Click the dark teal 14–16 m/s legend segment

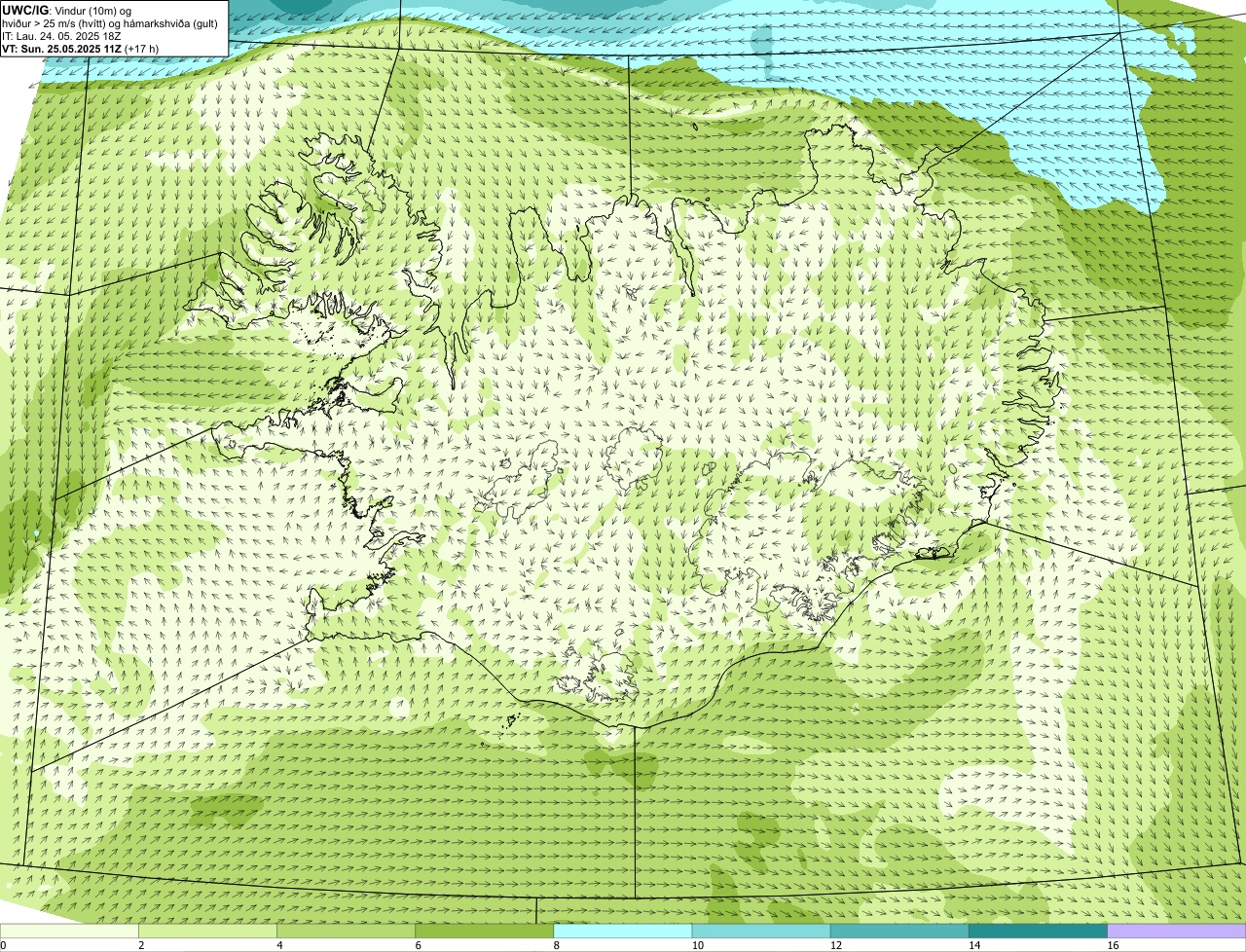1038,932
